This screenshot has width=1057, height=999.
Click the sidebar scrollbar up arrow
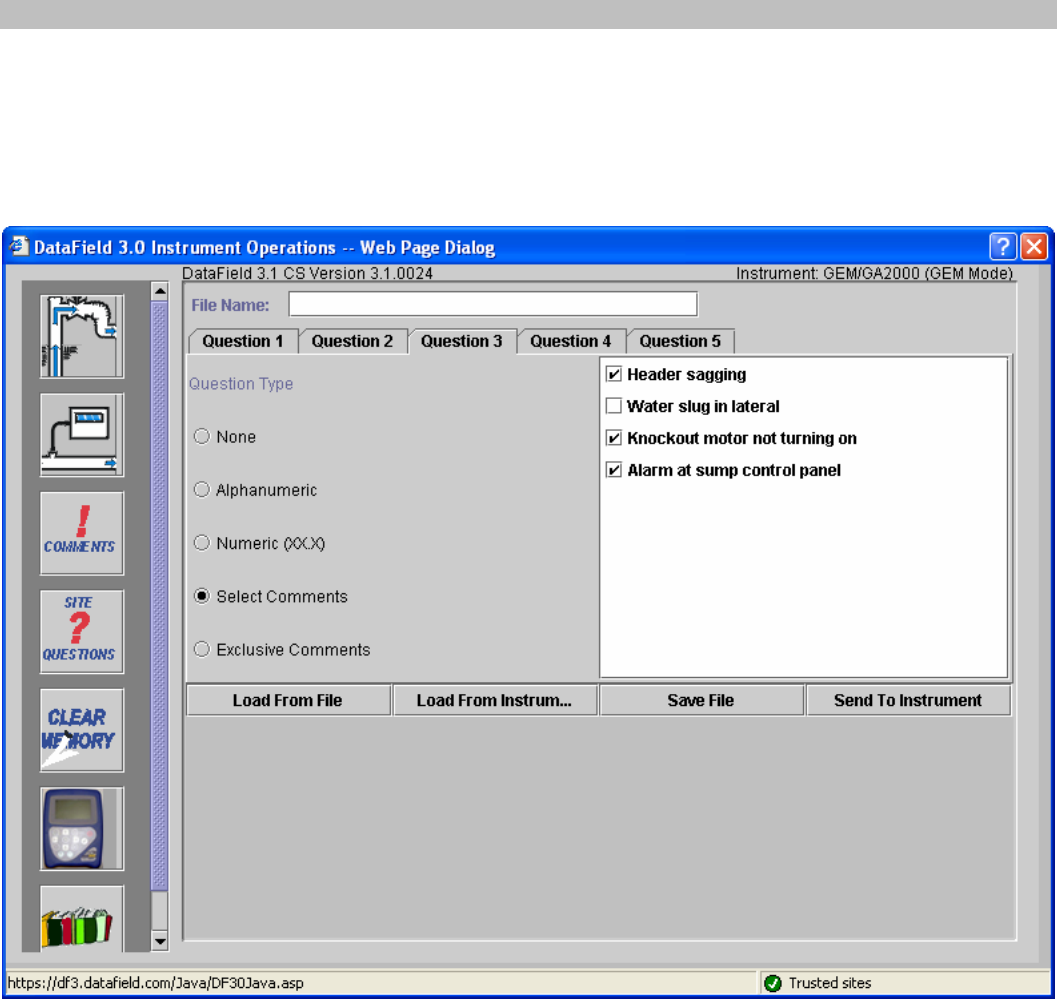click(160, 291)
